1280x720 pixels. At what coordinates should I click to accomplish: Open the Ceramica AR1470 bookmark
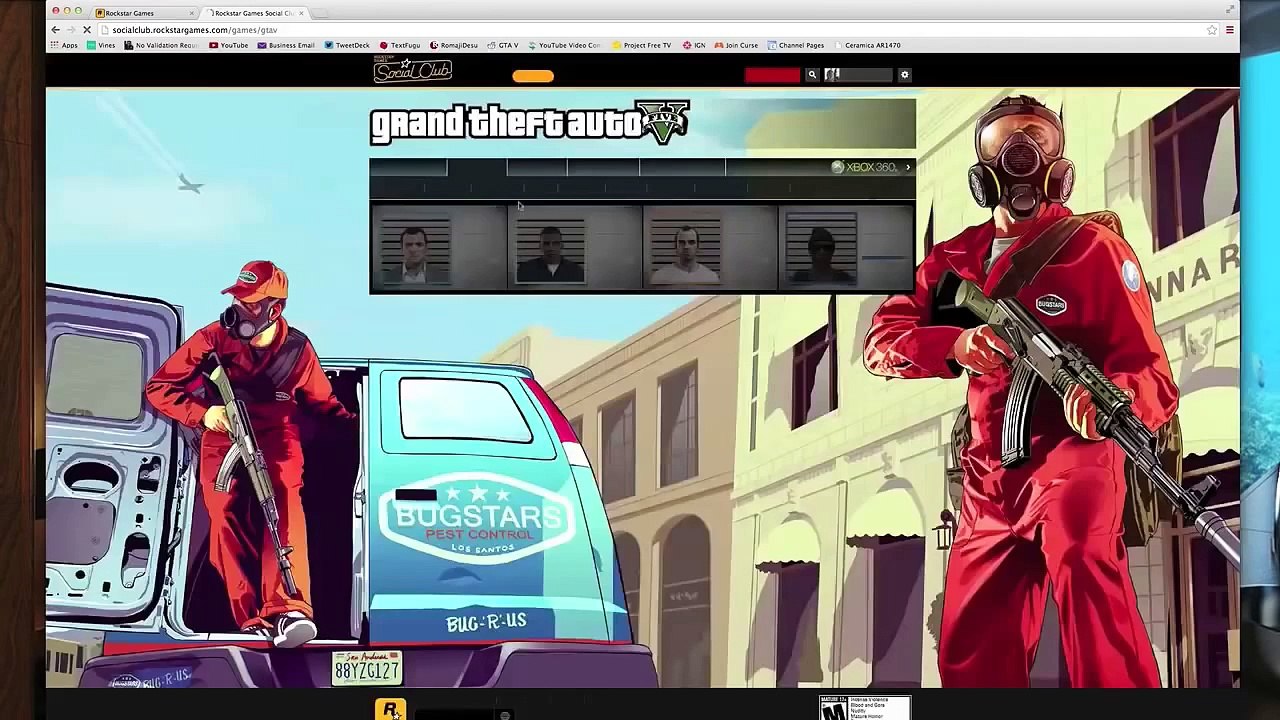tap(867, 45)
